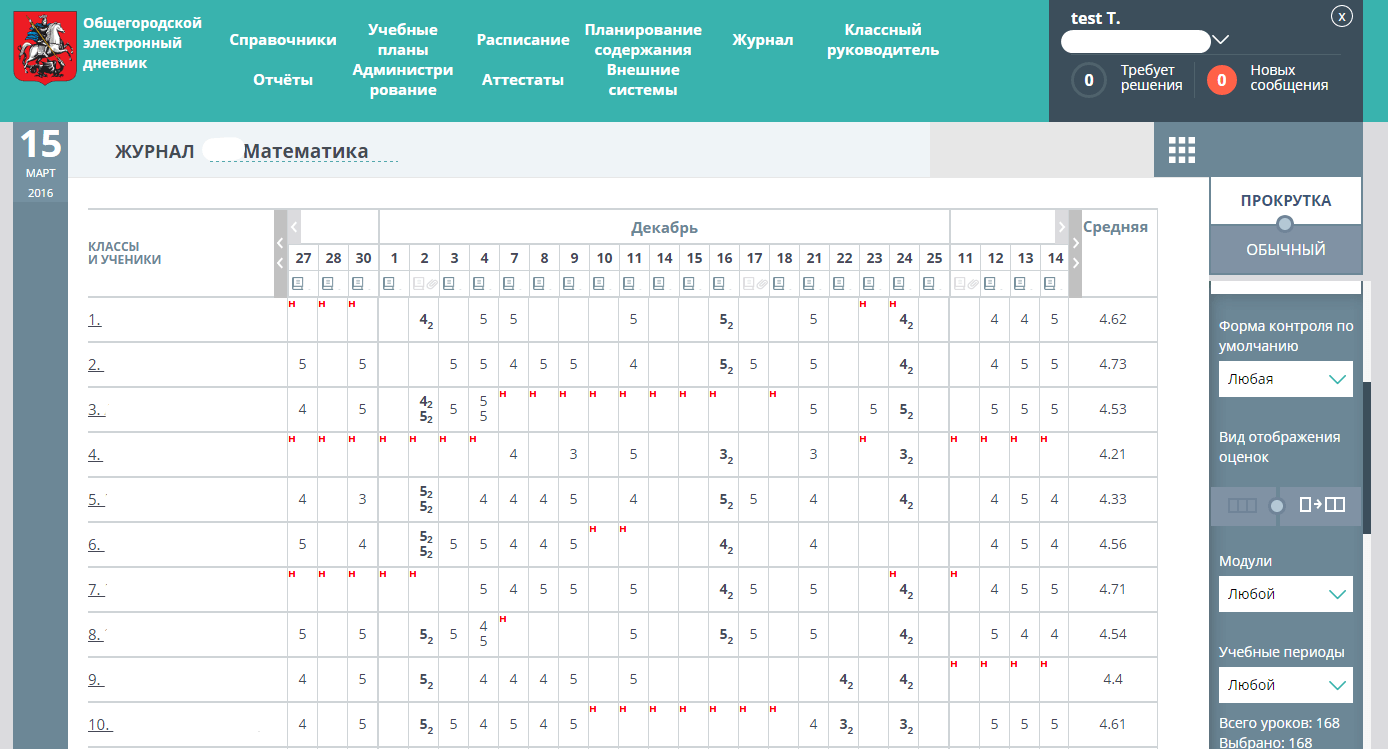Open 'Форма контроля по умолчанию' dropdown
Screen dimensions: 1388x749
pos(1286,379)
